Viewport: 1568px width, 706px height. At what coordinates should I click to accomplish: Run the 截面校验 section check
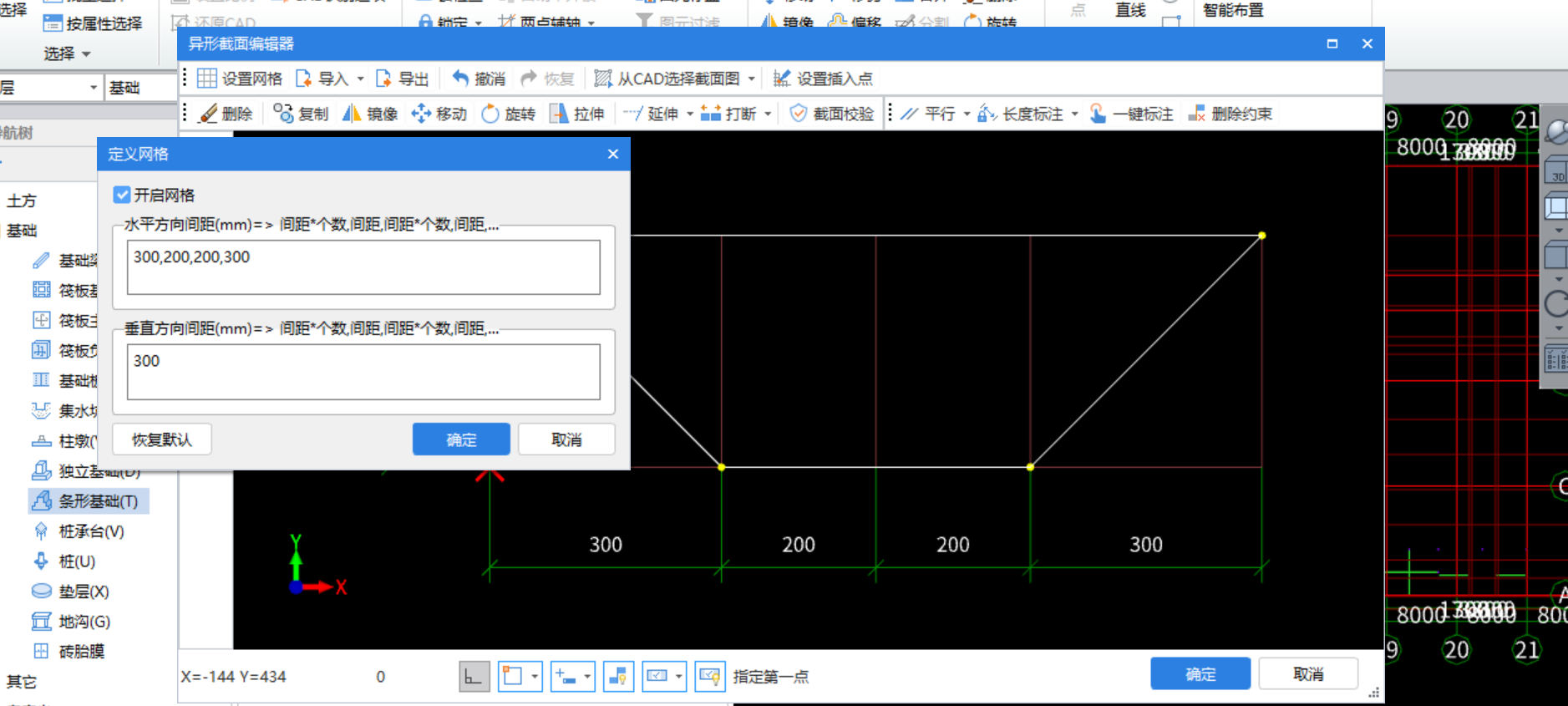click(832, 114)
